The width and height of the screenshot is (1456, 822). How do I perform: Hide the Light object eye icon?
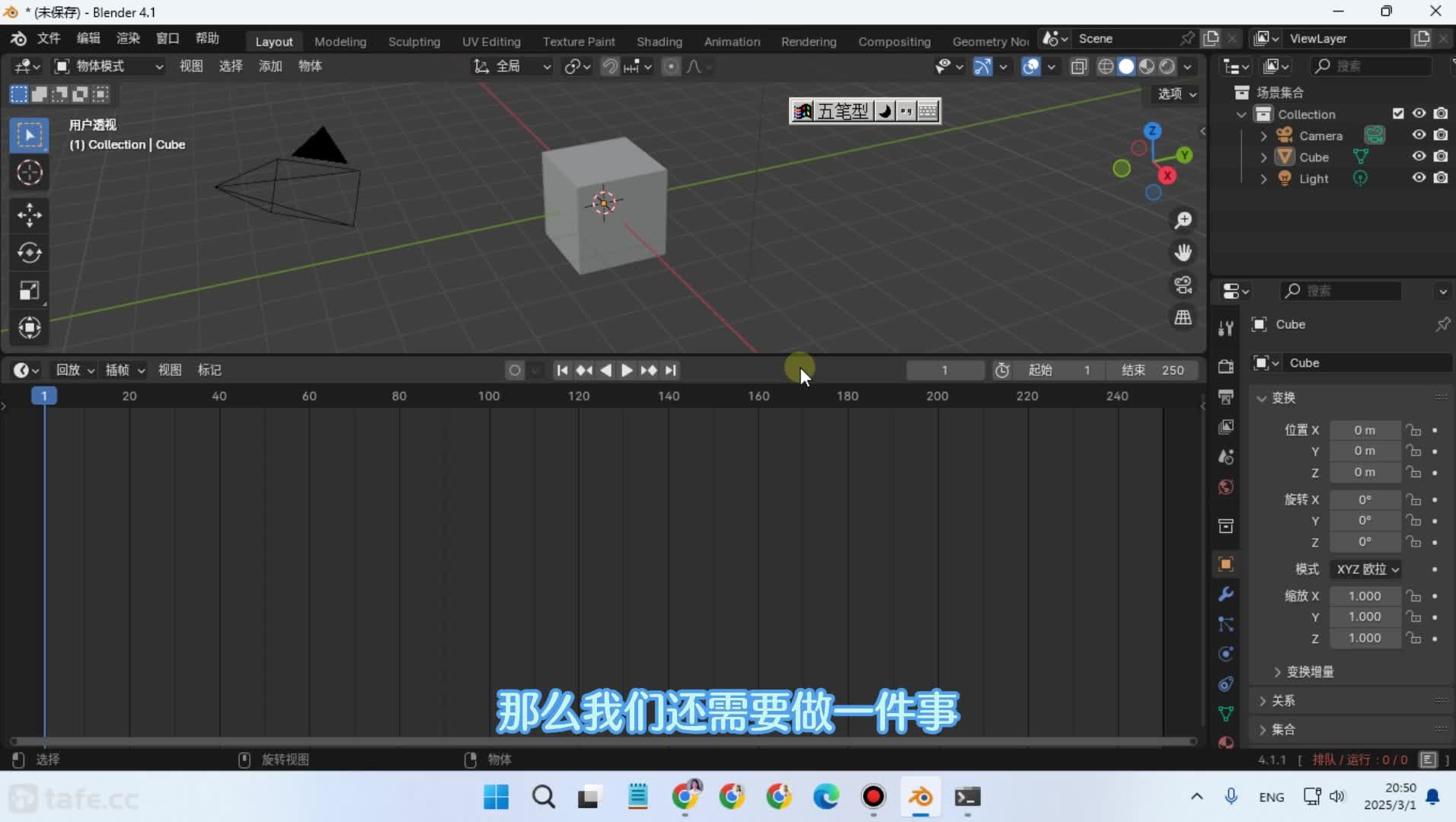click(x=1419, y=178)
